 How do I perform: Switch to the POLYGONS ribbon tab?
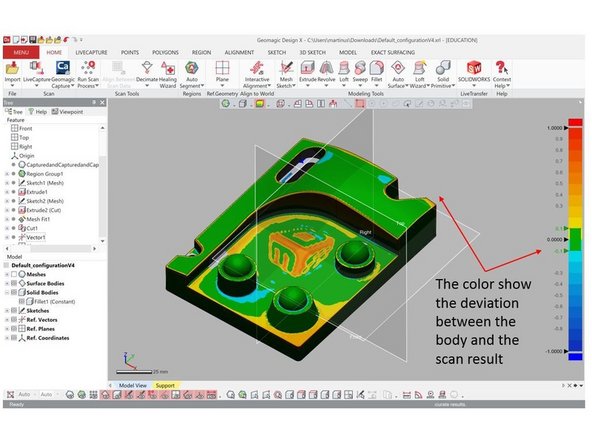click(x=165, y=52)
